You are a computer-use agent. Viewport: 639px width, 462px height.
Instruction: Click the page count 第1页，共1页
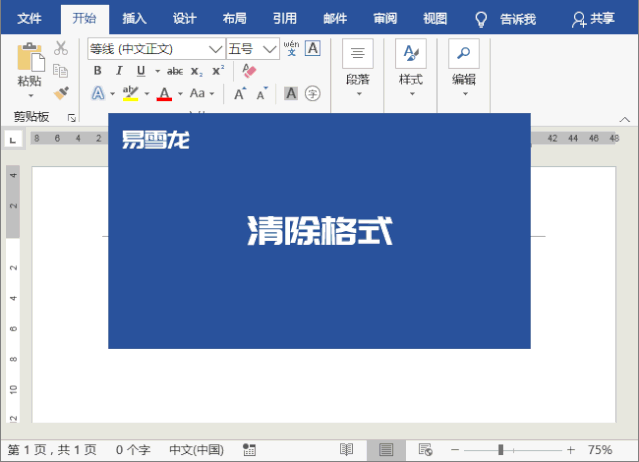click(52, 450)
